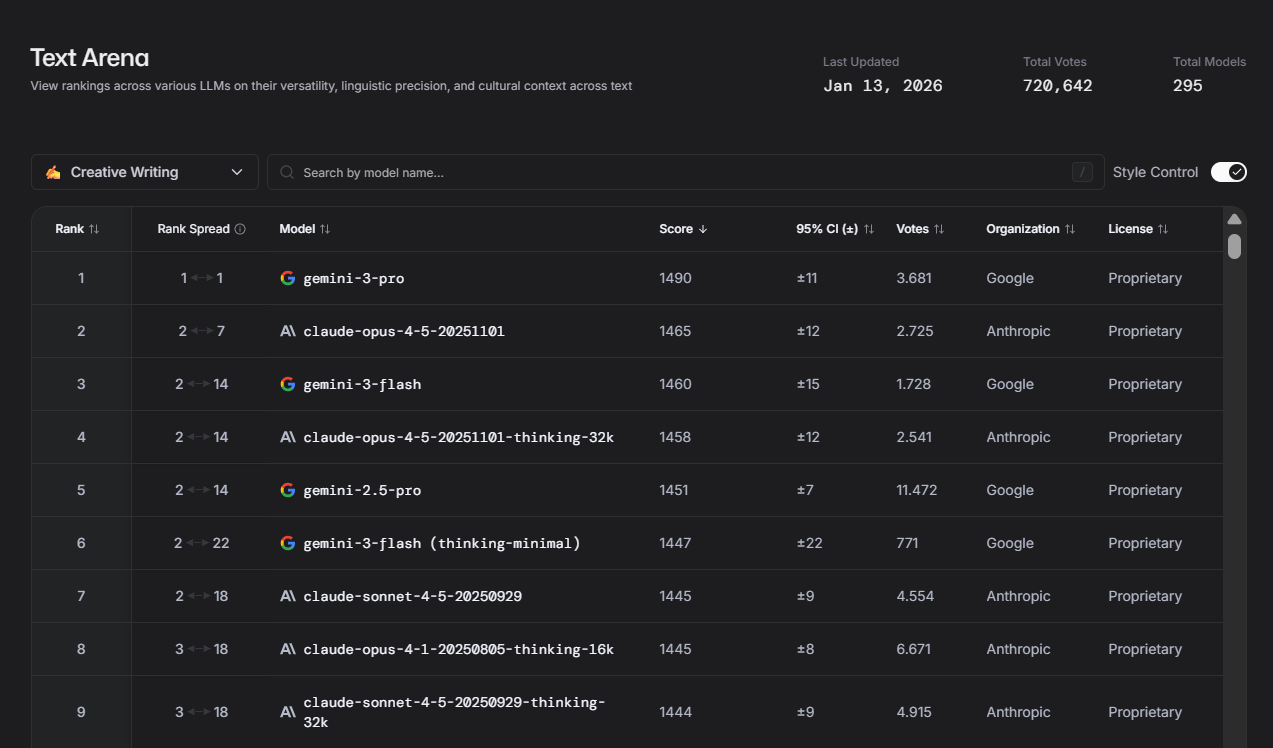
Task: Open claude-sonnet-4-5-20250929-thinking-32k model link
Action: (x=454, y=712)
